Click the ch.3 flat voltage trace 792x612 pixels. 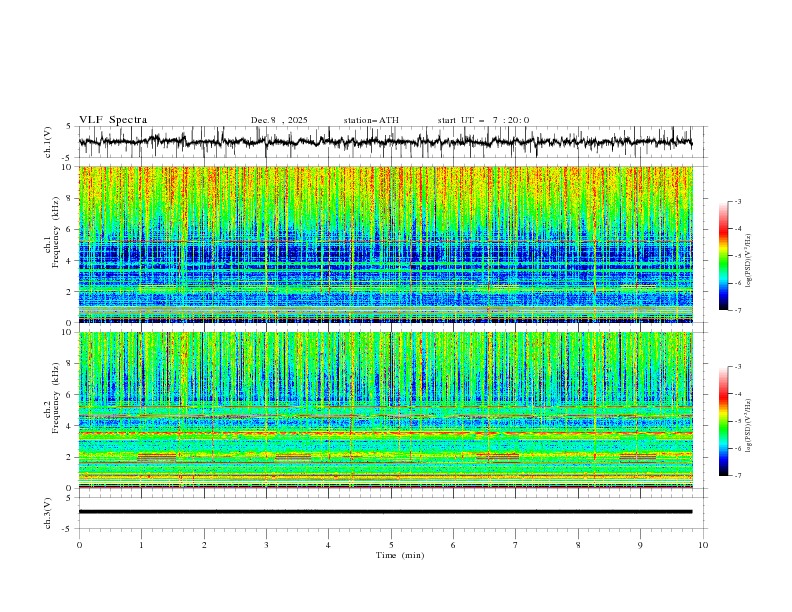click(385, 512)
